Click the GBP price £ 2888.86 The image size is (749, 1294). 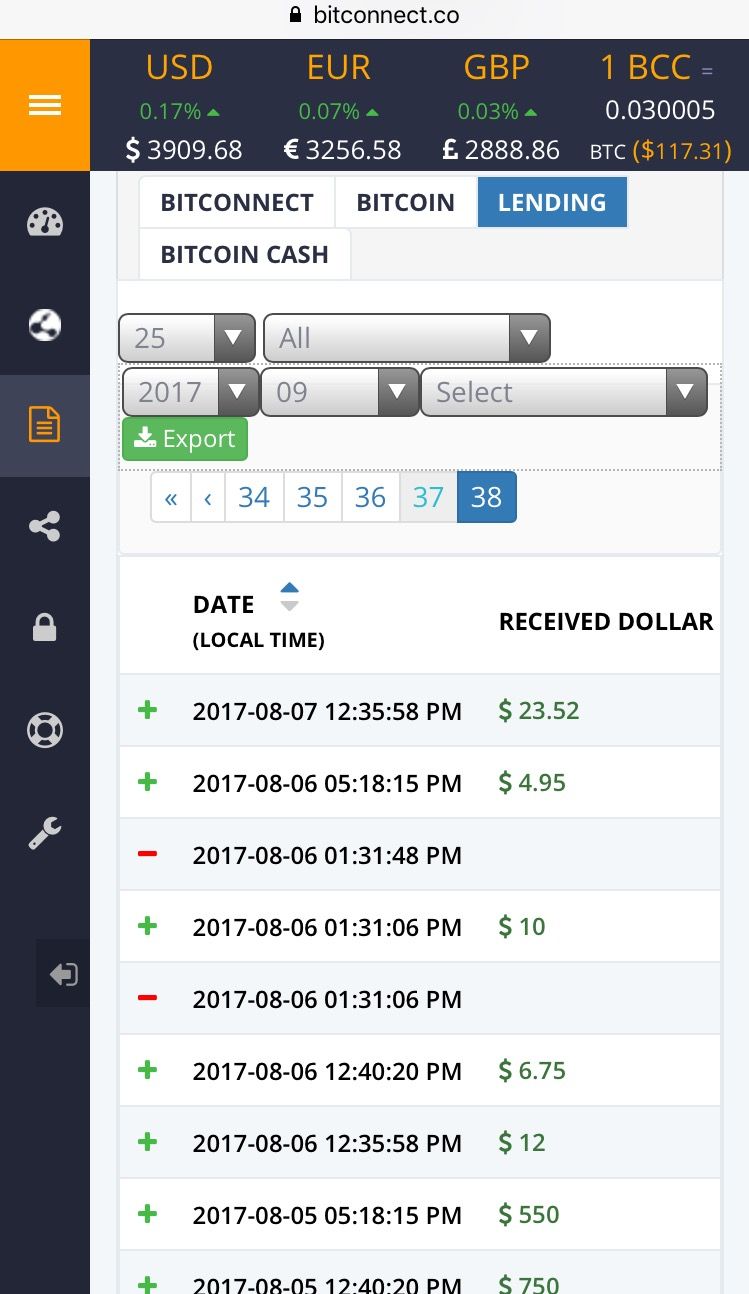coord(501,150)
